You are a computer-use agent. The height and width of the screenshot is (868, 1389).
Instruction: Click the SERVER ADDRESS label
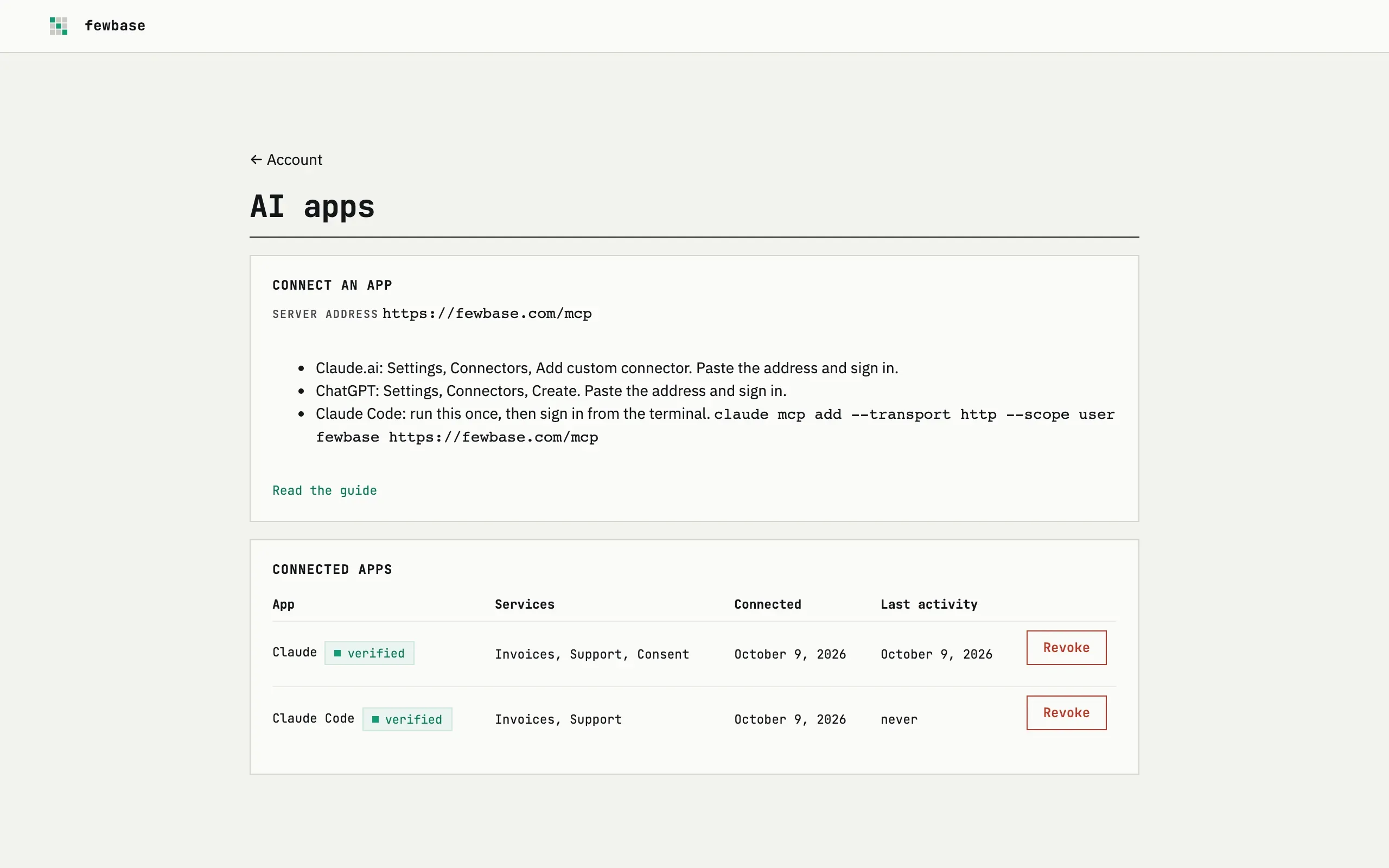[325, 314]
